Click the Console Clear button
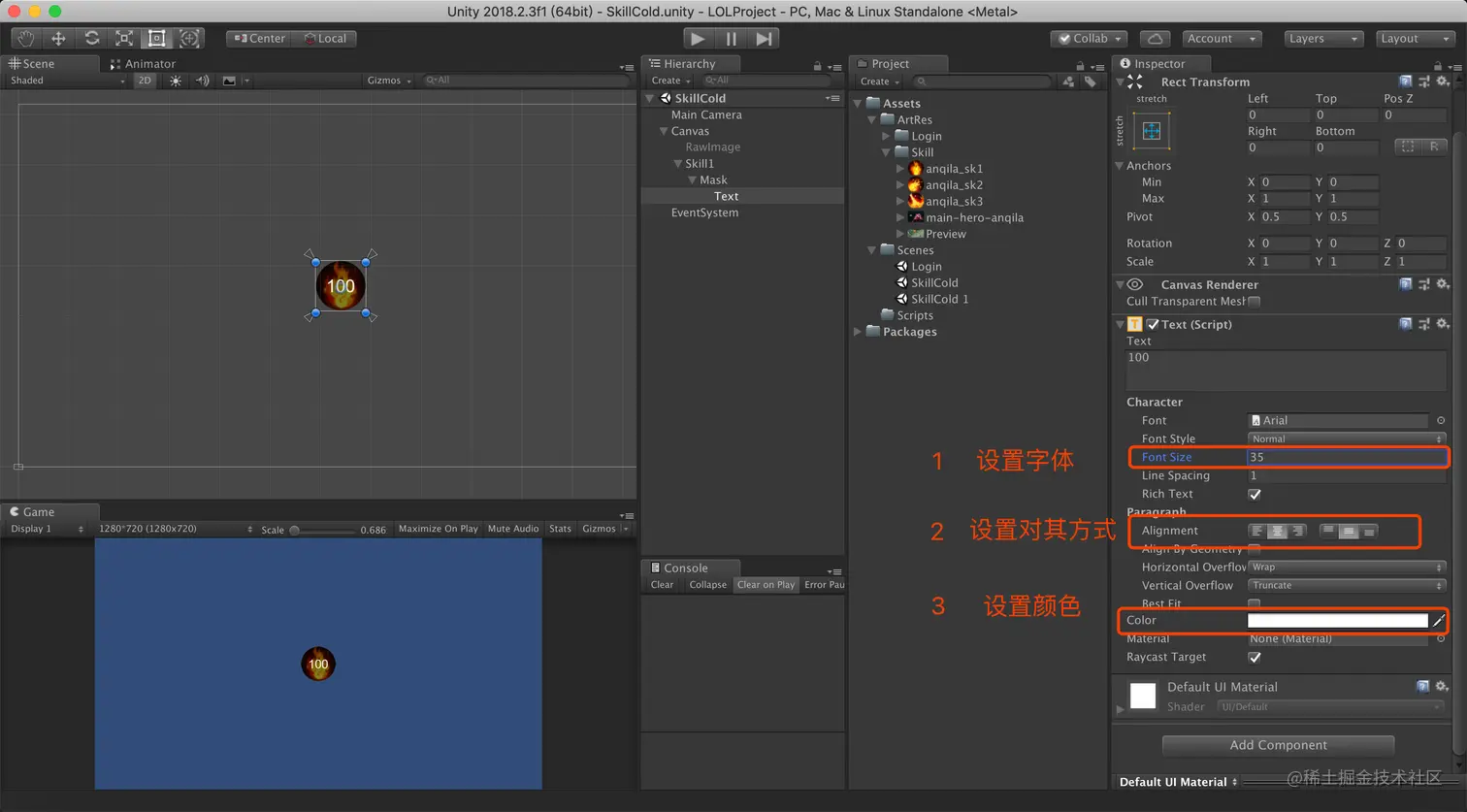Screen dimensions: 1467x812 click(662, 585)
